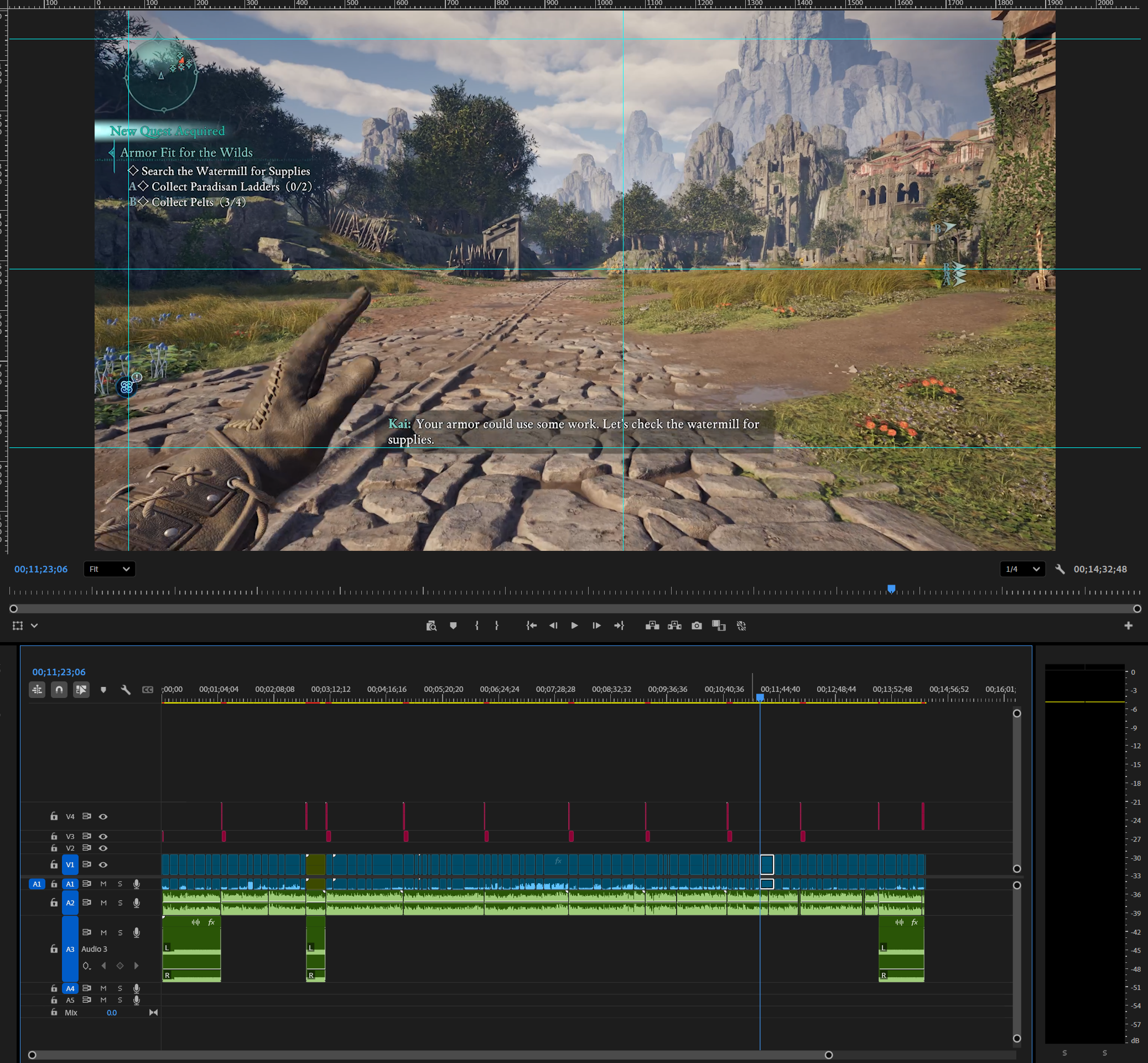Expand the dropdown arrow next to the transform icon

34,626
